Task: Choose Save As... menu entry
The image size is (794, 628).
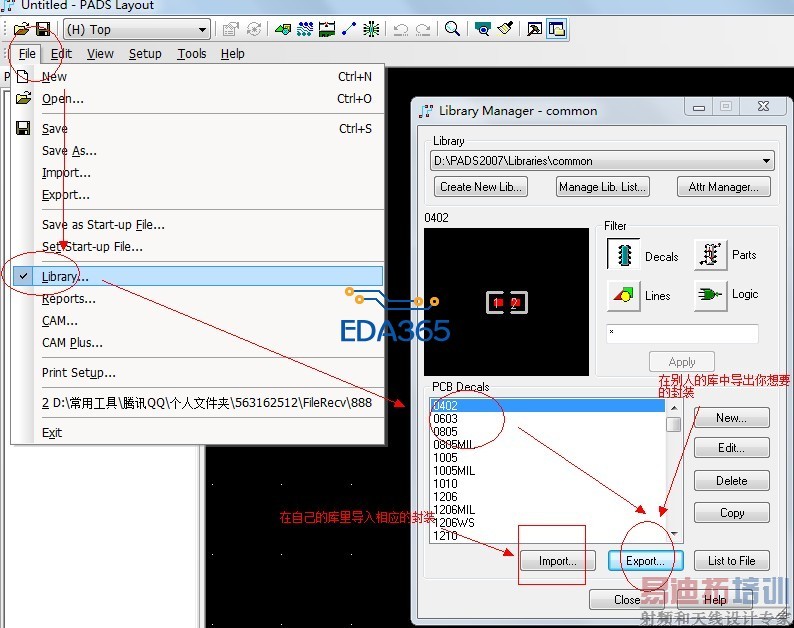Action: click(197, 151)
